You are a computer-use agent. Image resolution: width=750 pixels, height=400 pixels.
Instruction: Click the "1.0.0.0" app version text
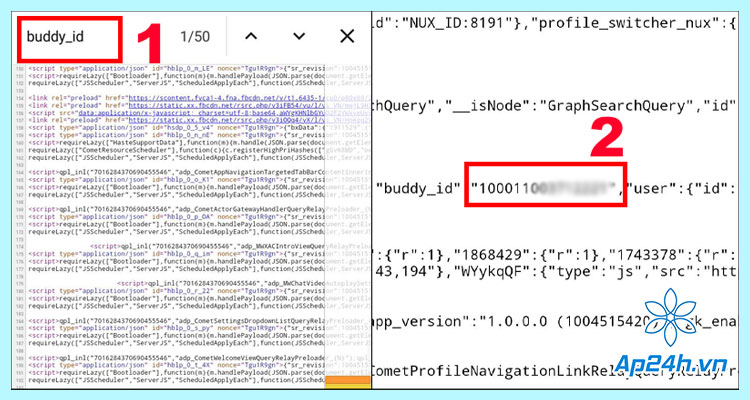tap(516, 321)
